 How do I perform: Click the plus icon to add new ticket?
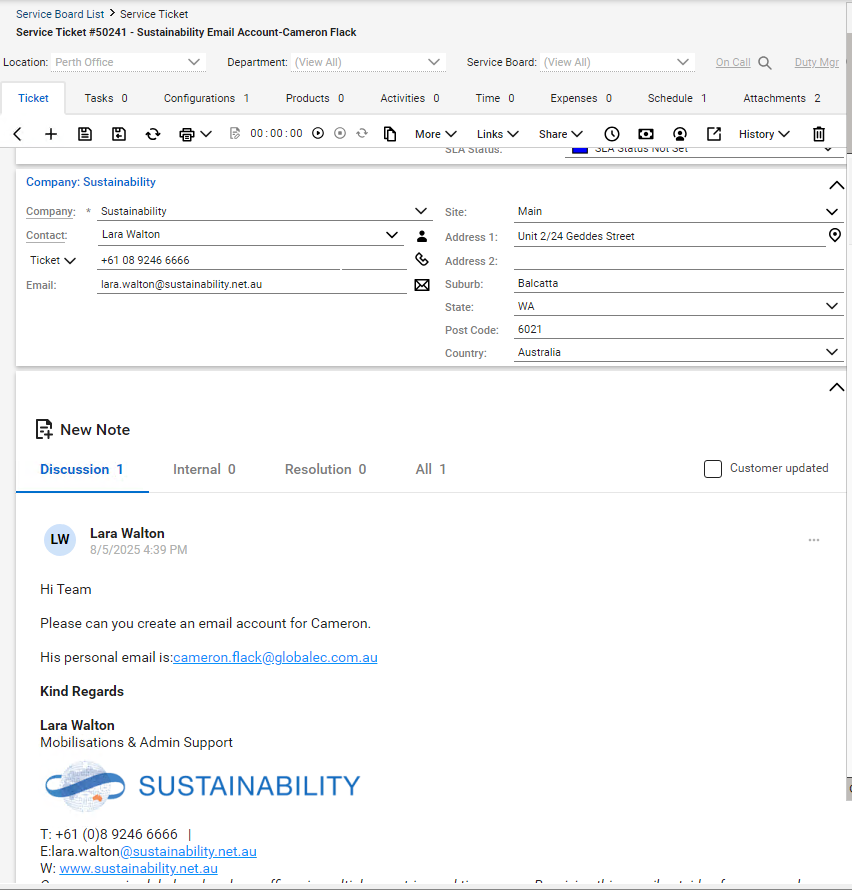51,134
